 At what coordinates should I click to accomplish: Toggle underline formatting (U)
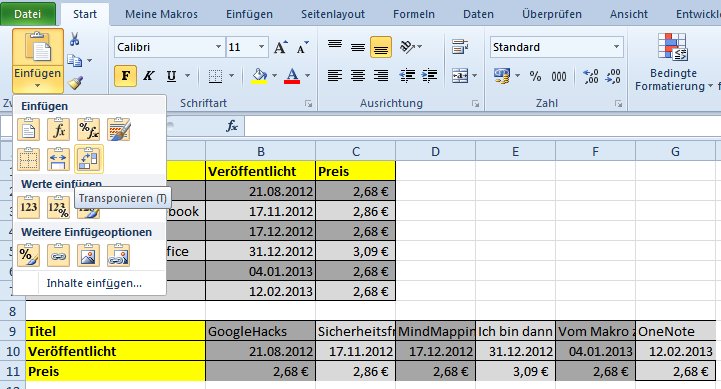pos(171,76)
